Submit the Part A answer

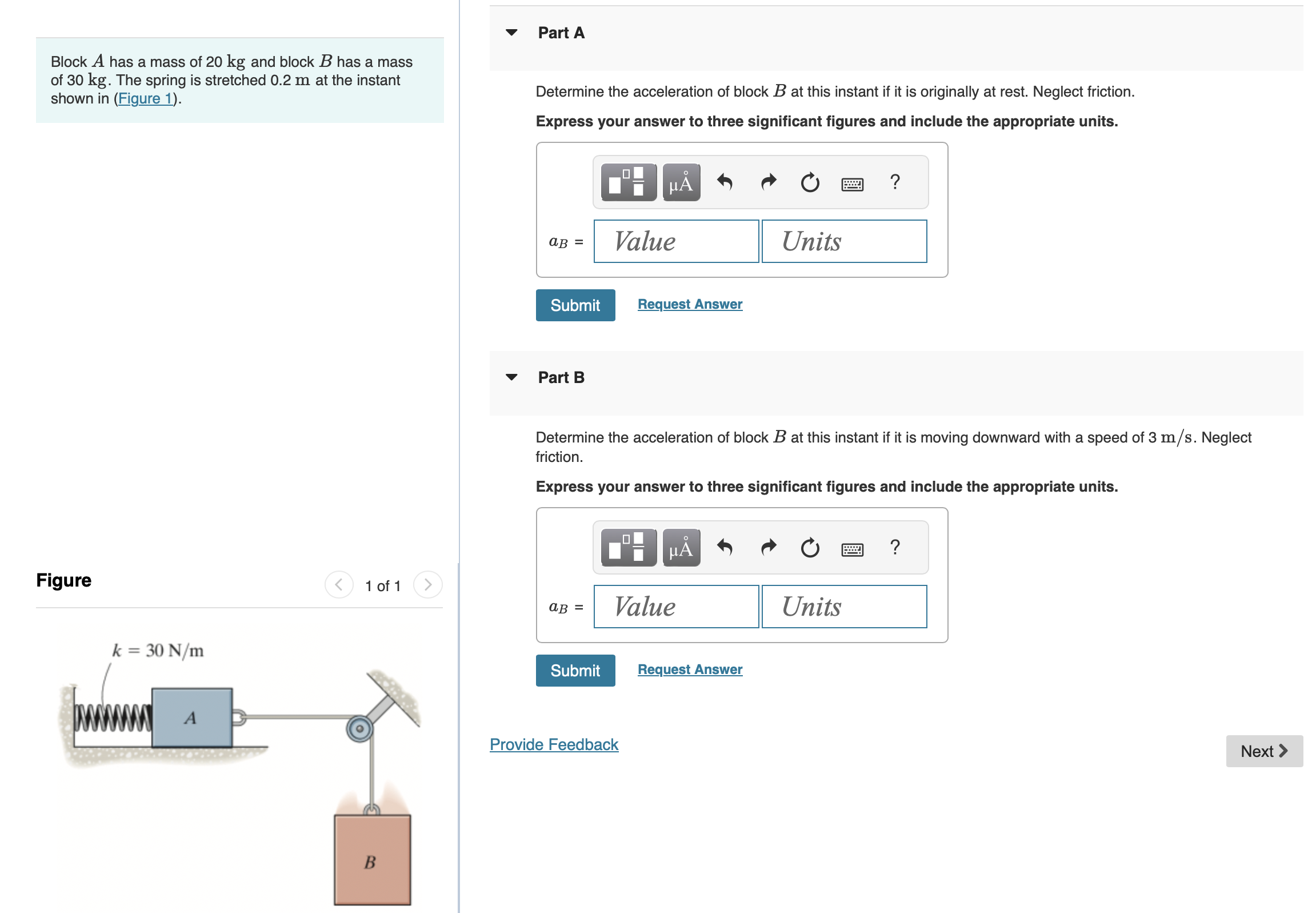(x=575, y=305)
